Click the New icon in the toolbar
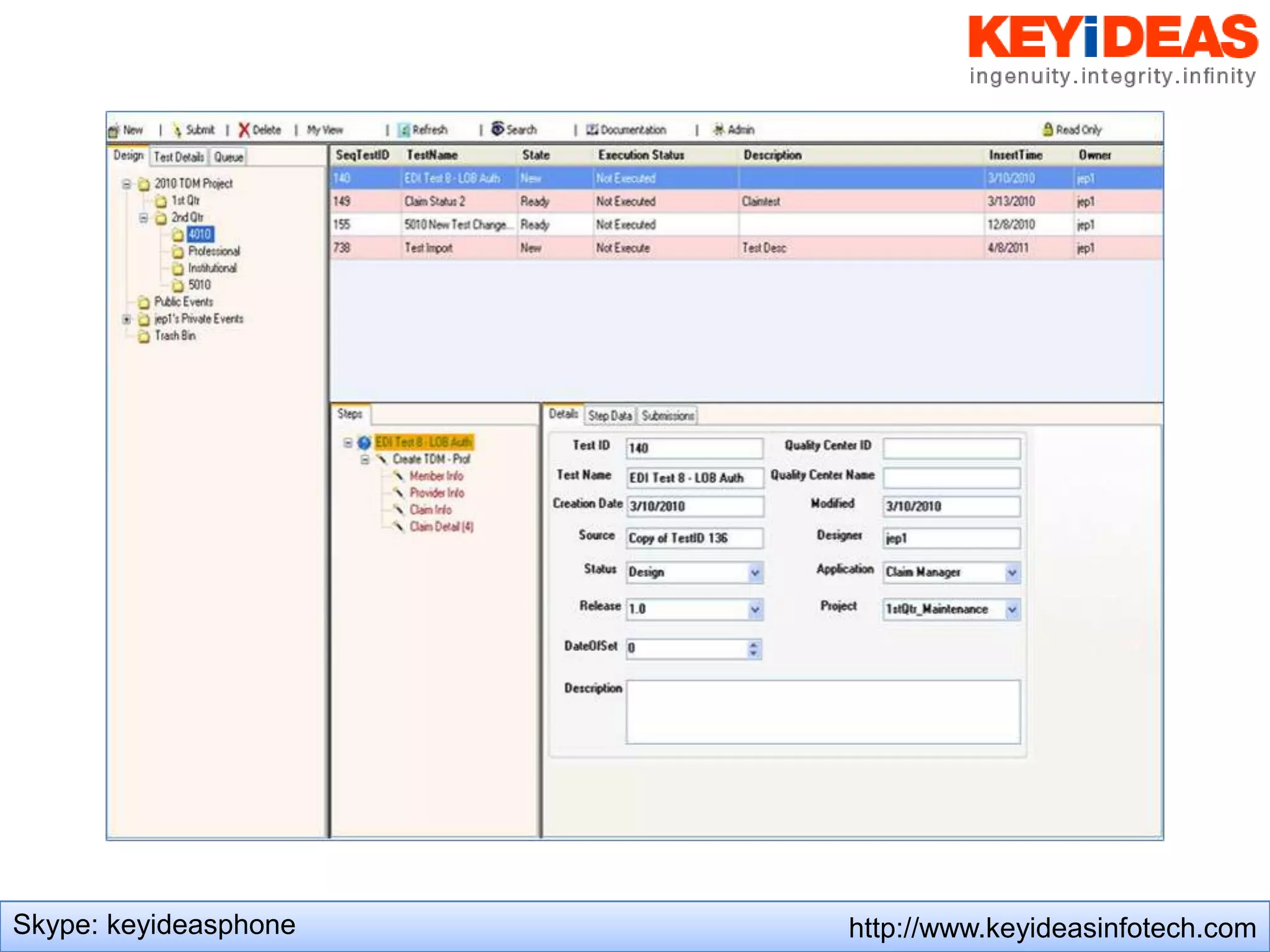 pyautogui.click(x=113, y=131)
